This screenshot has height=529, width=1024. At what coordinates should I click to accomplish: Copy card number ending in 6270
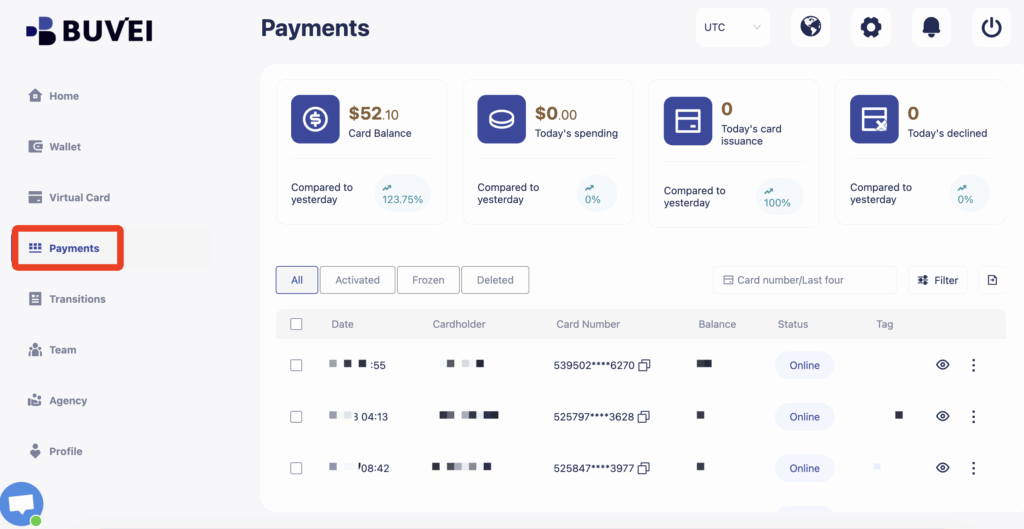coord(645,365)
